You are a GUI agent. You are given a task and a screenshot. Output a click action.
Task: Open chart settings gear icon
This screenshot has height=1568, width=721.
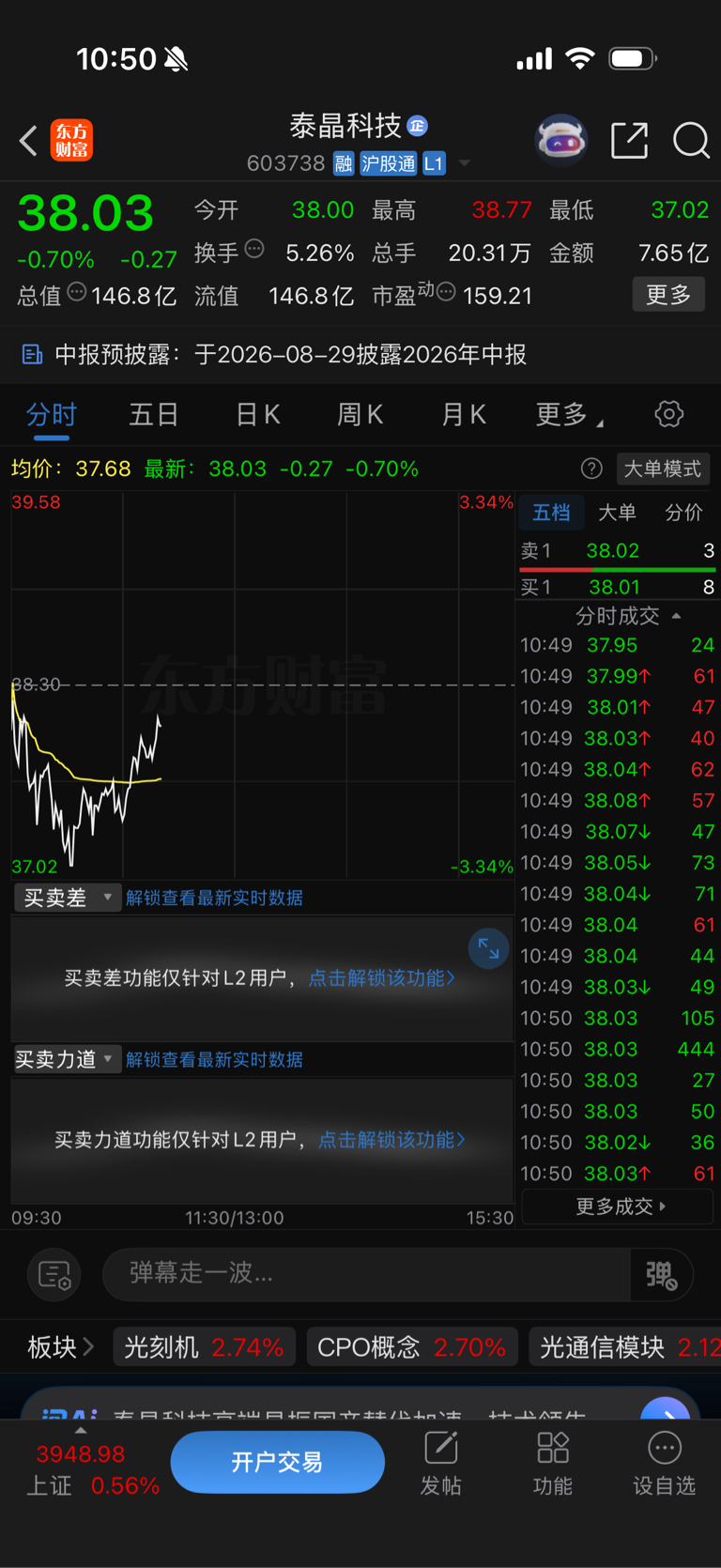[x=668, y=414]
